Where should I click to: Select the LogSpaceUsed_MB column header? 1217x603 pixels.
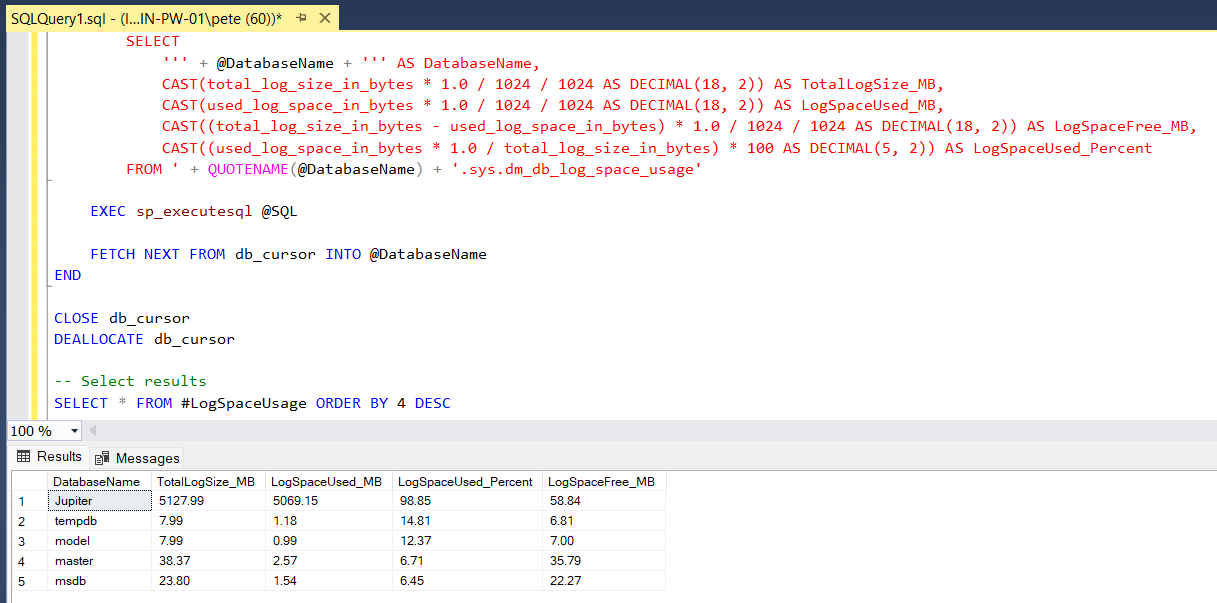(x=326, y=481)
